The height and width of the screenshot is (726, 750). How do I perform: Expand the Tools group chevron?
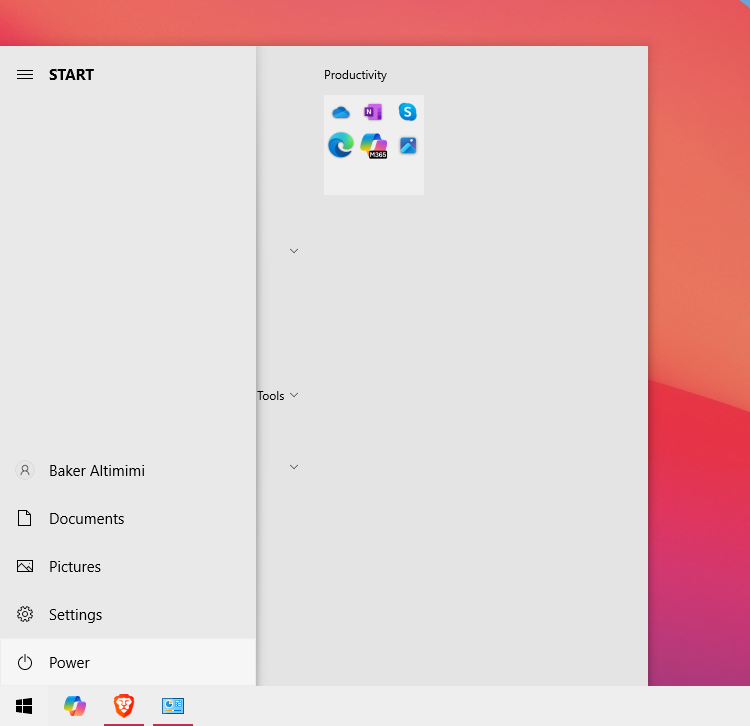click(294, 396)
